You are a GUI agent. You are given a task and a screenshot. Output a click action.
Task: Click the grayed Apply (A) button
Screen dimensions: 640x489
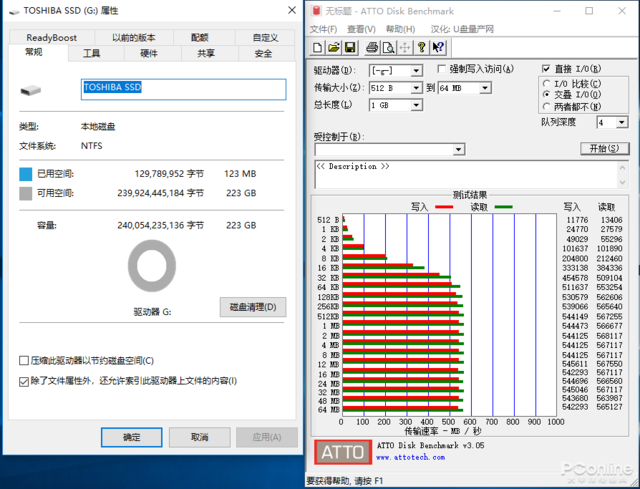click(267, 438)
